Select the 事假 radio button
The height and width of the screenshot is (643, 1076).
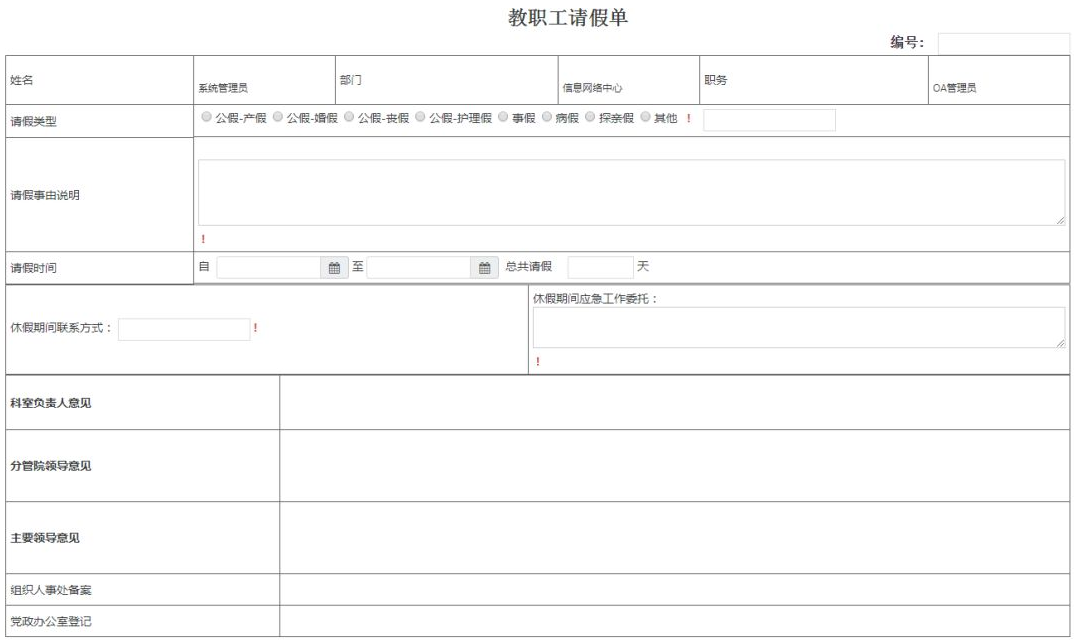click(503, 117)
